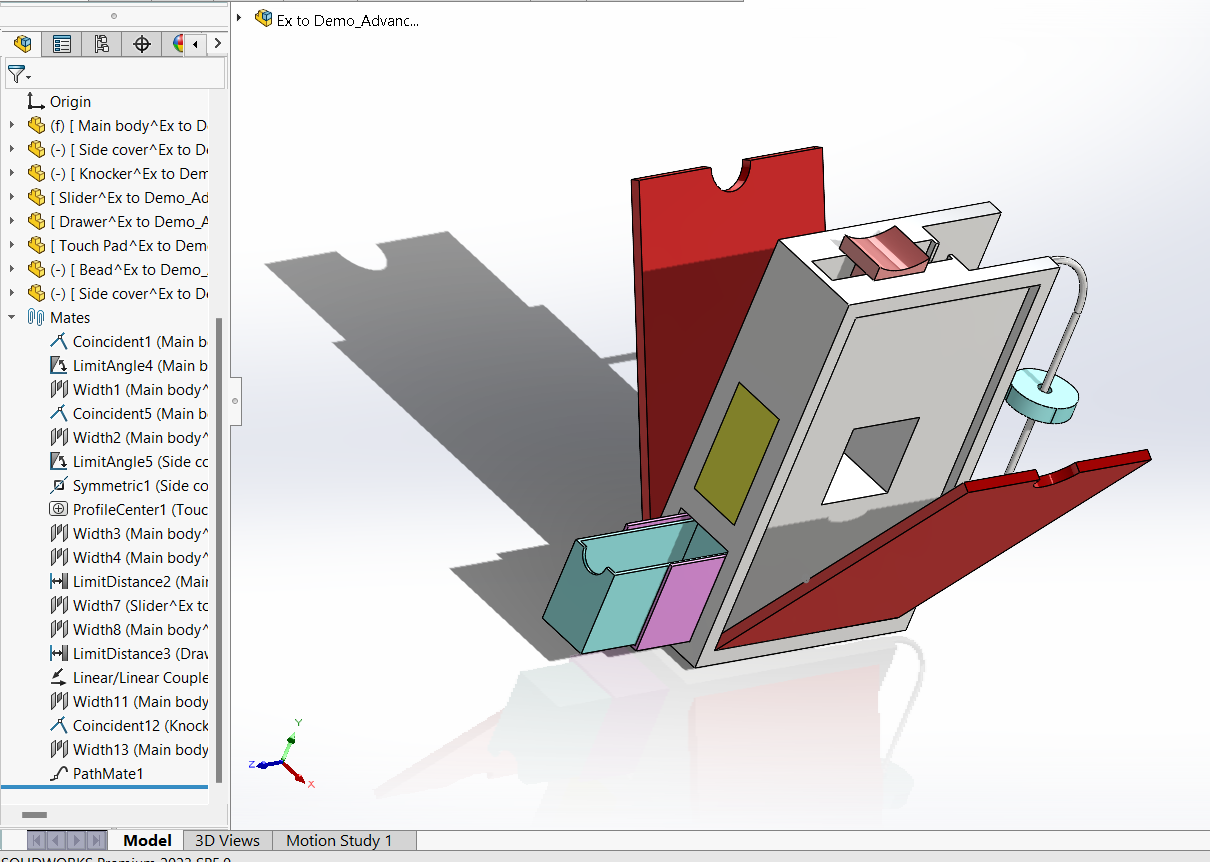Click the FeatureManager panel collapse handle
The height and width of the screenshot is (862, 1210).
[234, 401]
